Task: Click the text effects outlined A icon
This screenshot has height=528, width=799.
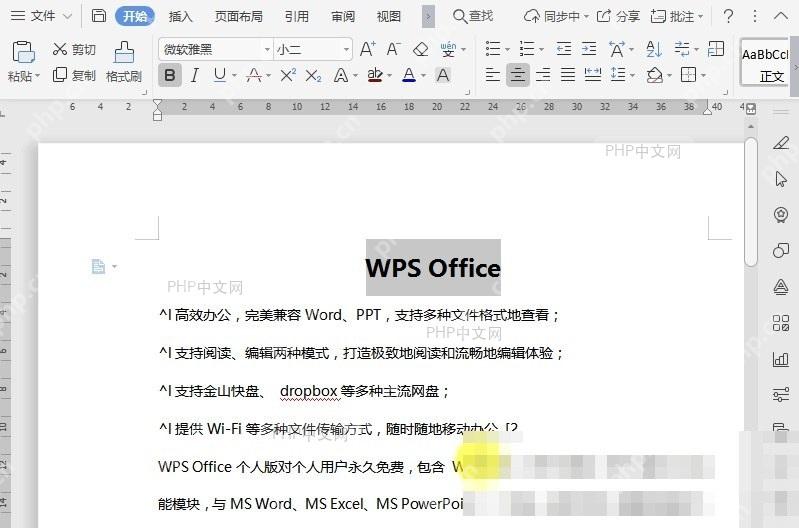Action: [x=341, y=76]
